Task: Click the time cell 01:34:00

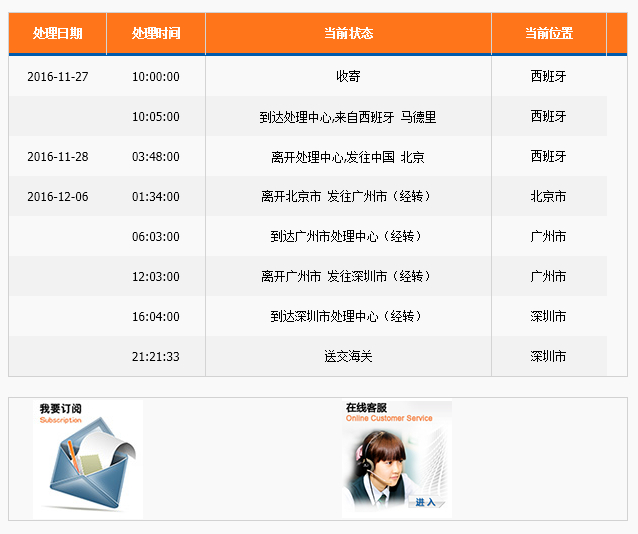Action: (155, 197)
